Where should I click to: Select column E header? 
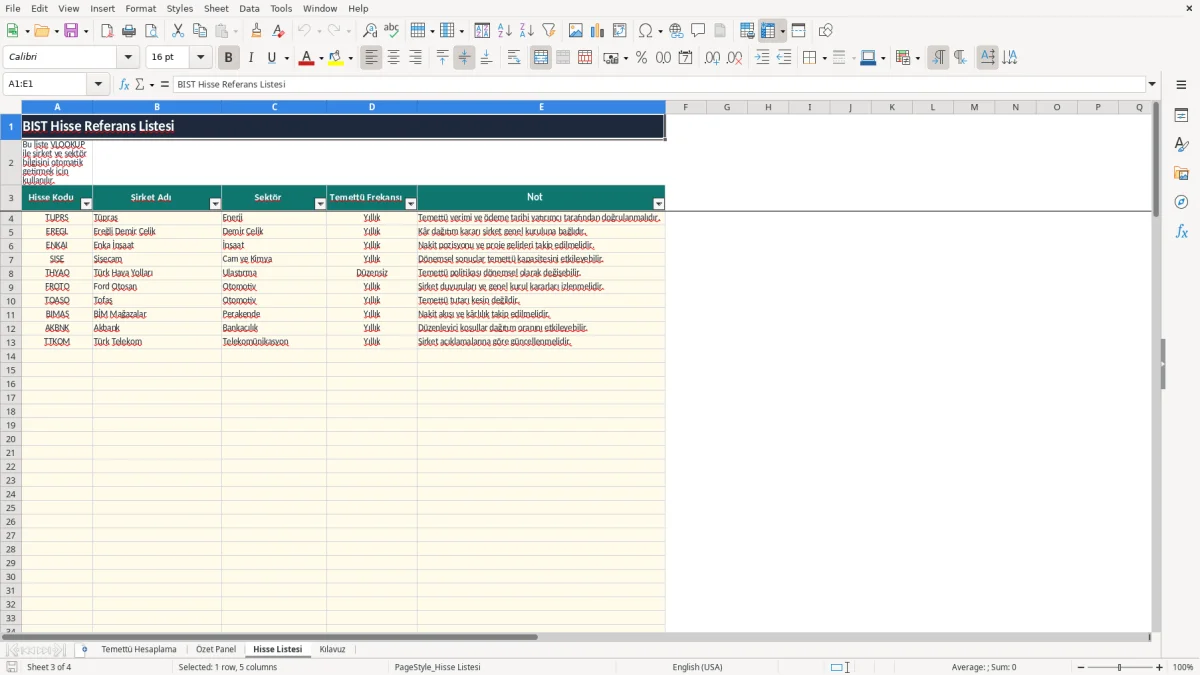(541, 107)
